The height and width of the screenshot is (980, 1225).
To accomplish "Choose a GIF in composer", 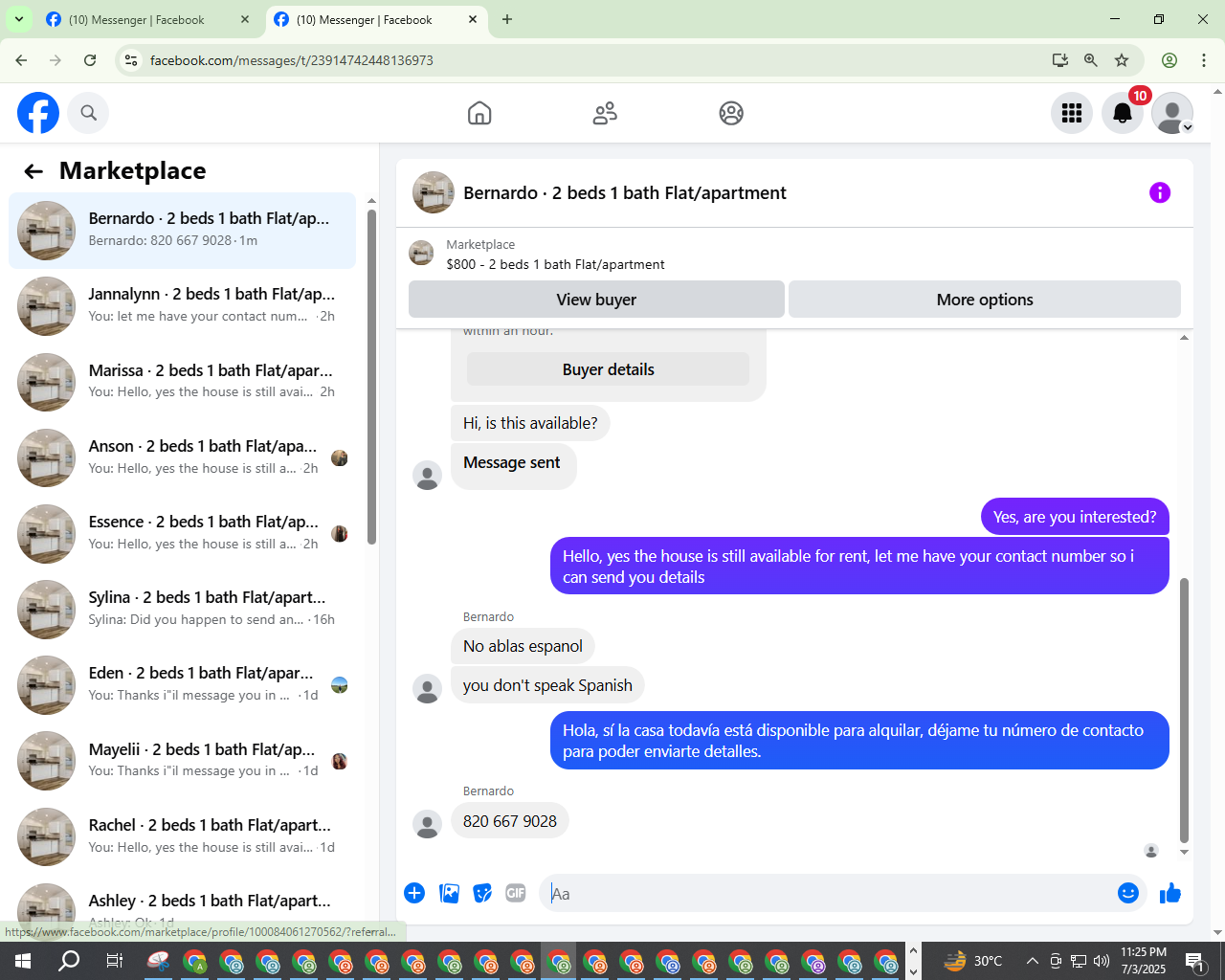I will pyautogui.click(x=516, y=893).
